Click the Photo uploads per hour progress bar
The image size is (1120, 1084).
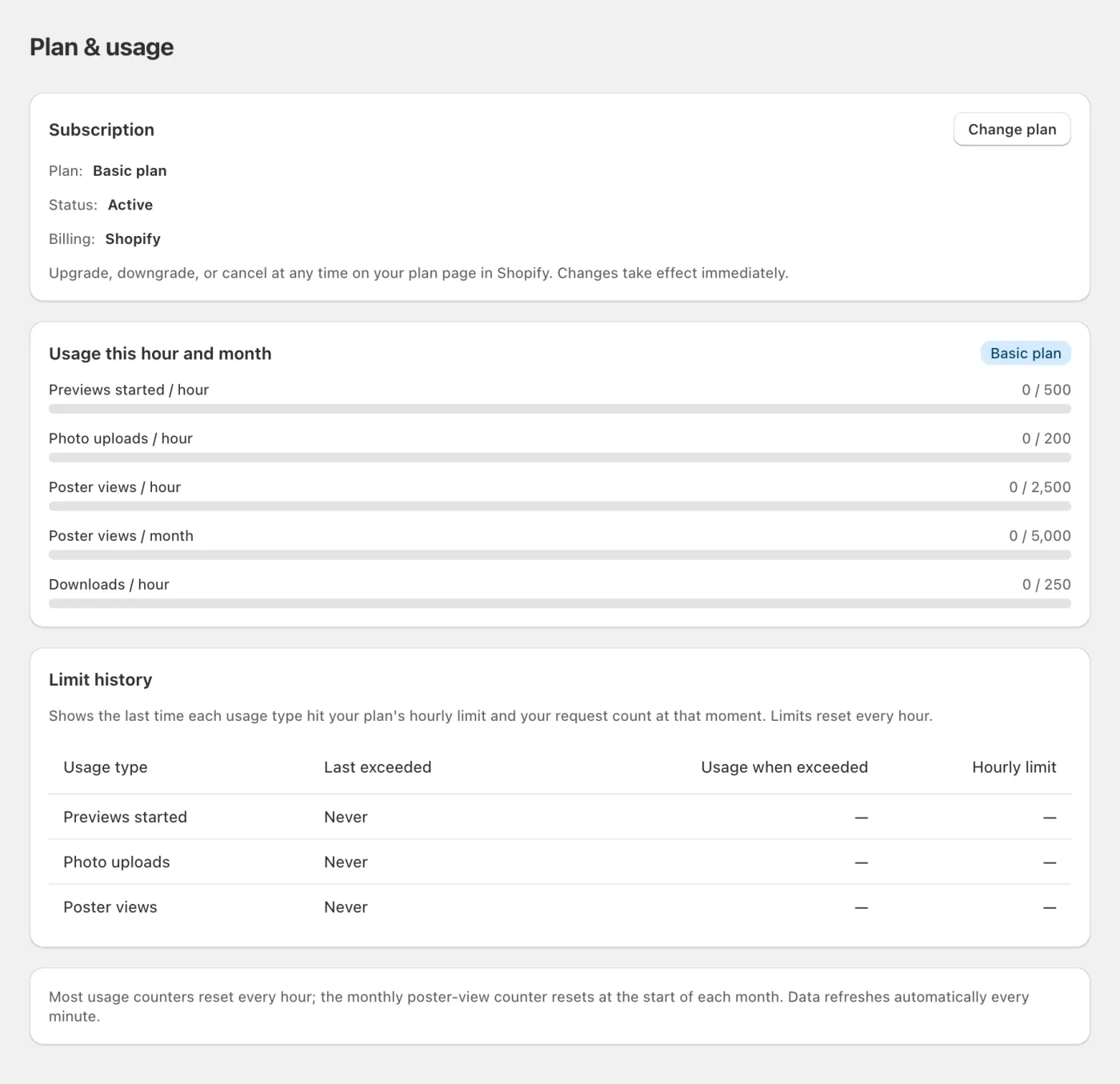[x=560, y=458]
